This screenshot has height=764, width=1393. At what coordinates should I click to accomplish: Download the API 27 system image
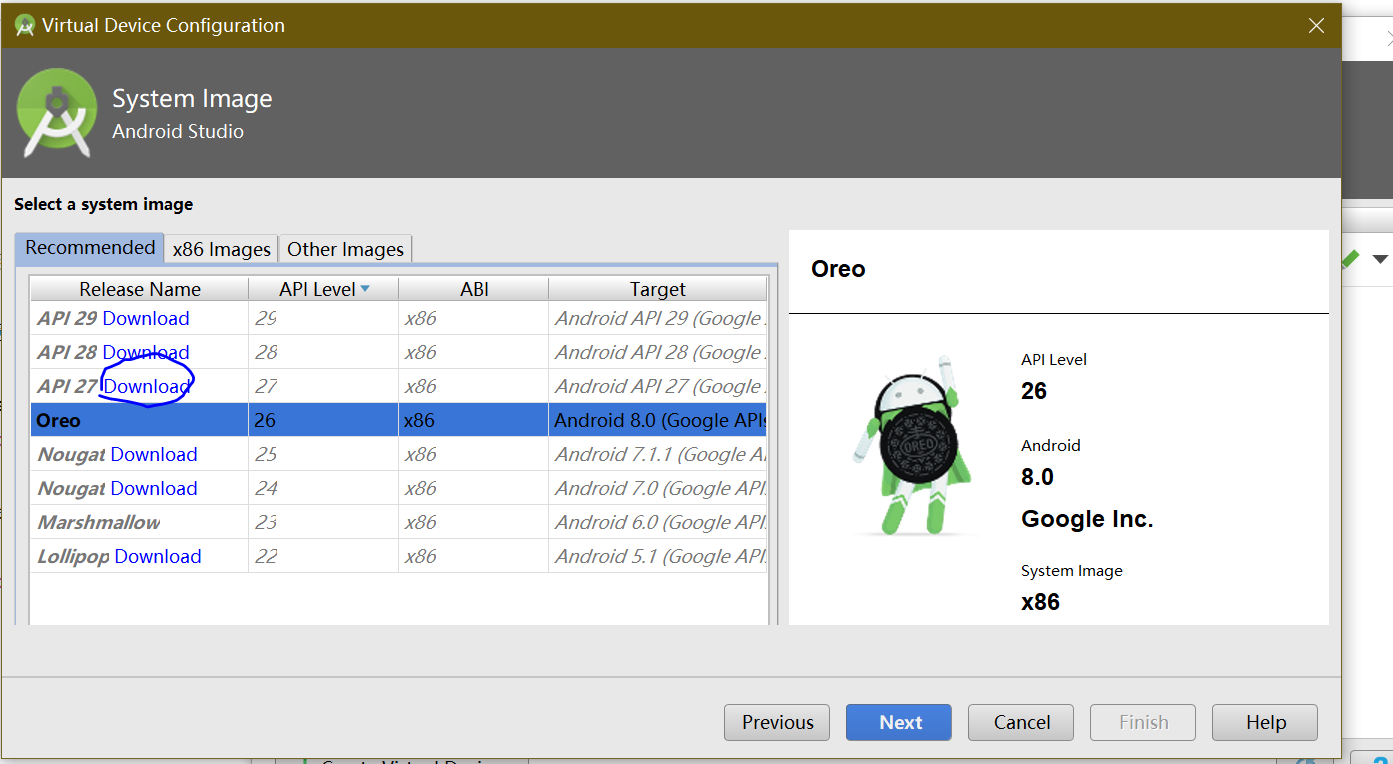tap(146, 386)
